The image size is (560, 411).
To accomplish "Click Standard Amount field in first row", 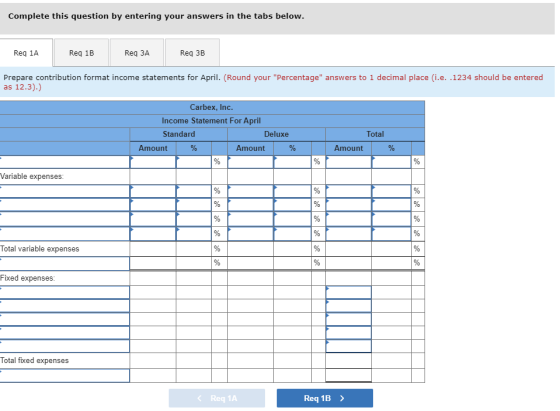I will (153, 162).
